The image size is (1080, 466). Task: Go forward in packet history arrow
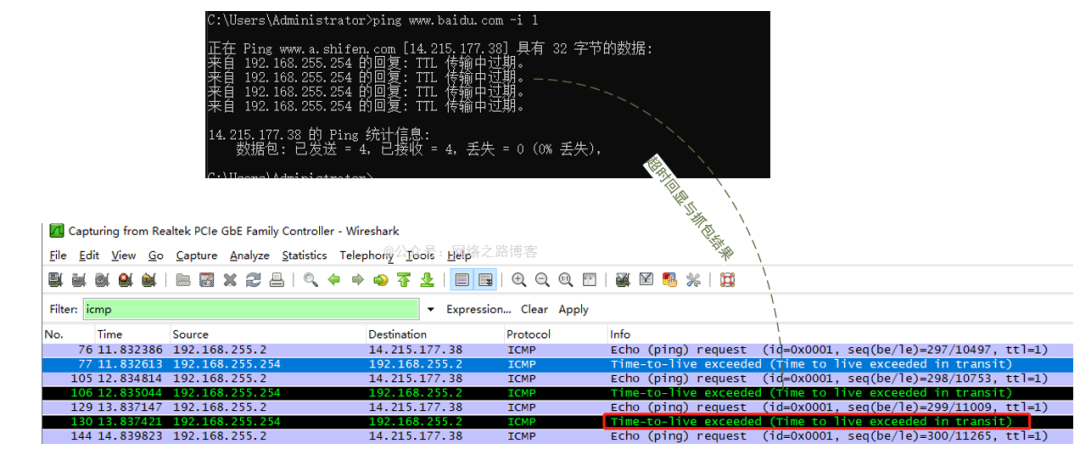click(x=357, y=279)
